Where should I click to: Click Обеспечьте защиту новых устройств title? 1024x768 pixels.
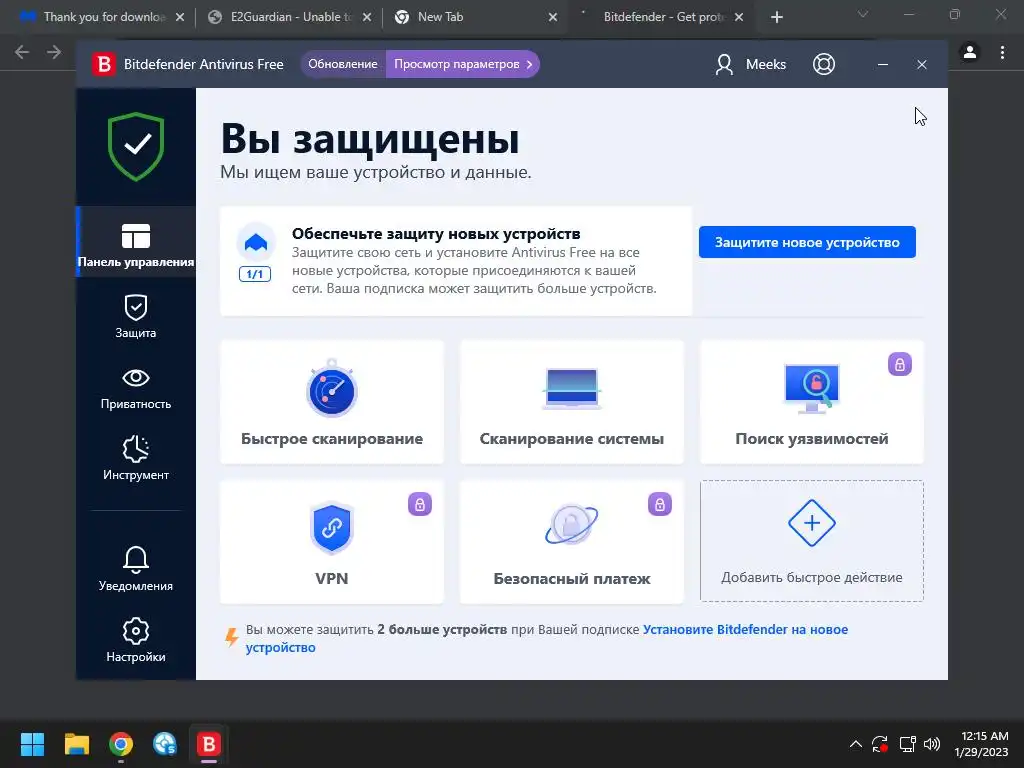pos(436,234)
